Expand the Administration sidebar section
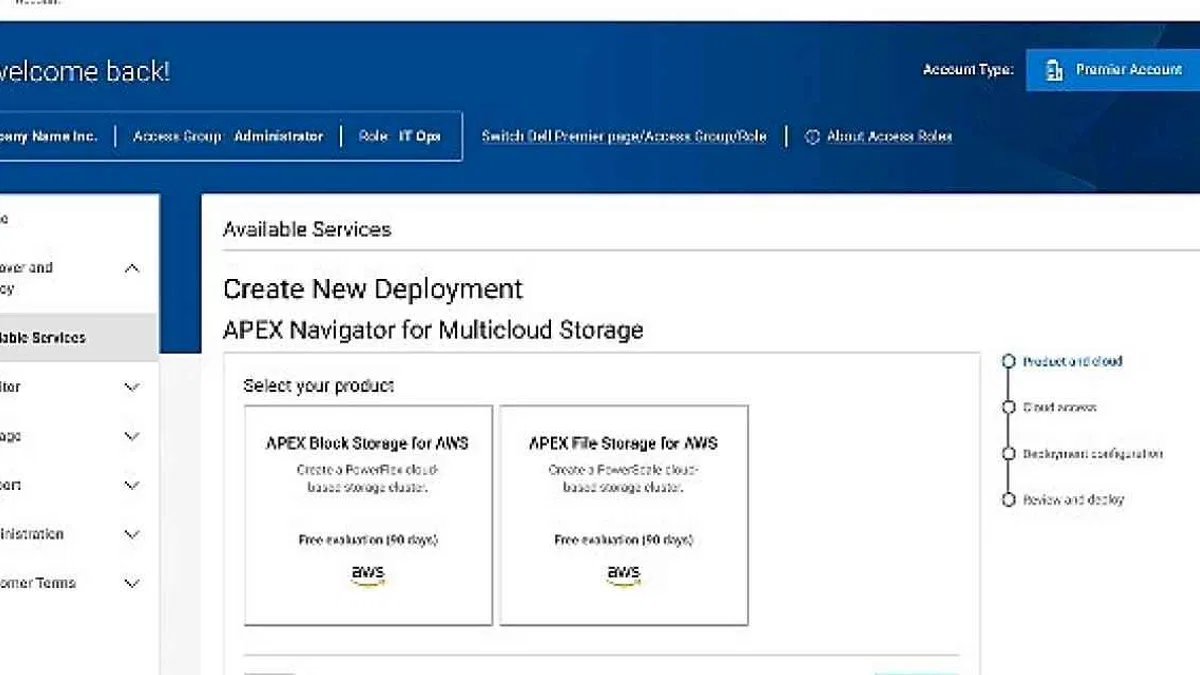1200x675 pixels. click(x=131, y=534)
